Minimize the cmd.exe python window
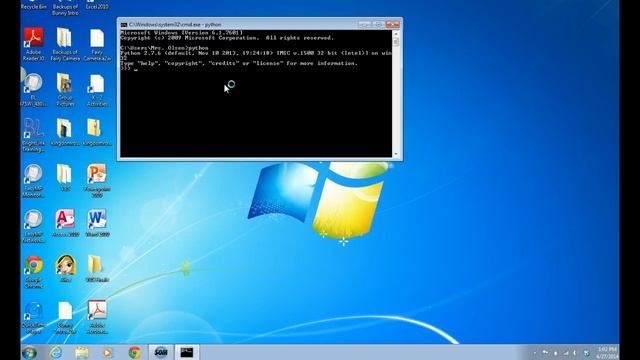 click(x=364, y=24)
